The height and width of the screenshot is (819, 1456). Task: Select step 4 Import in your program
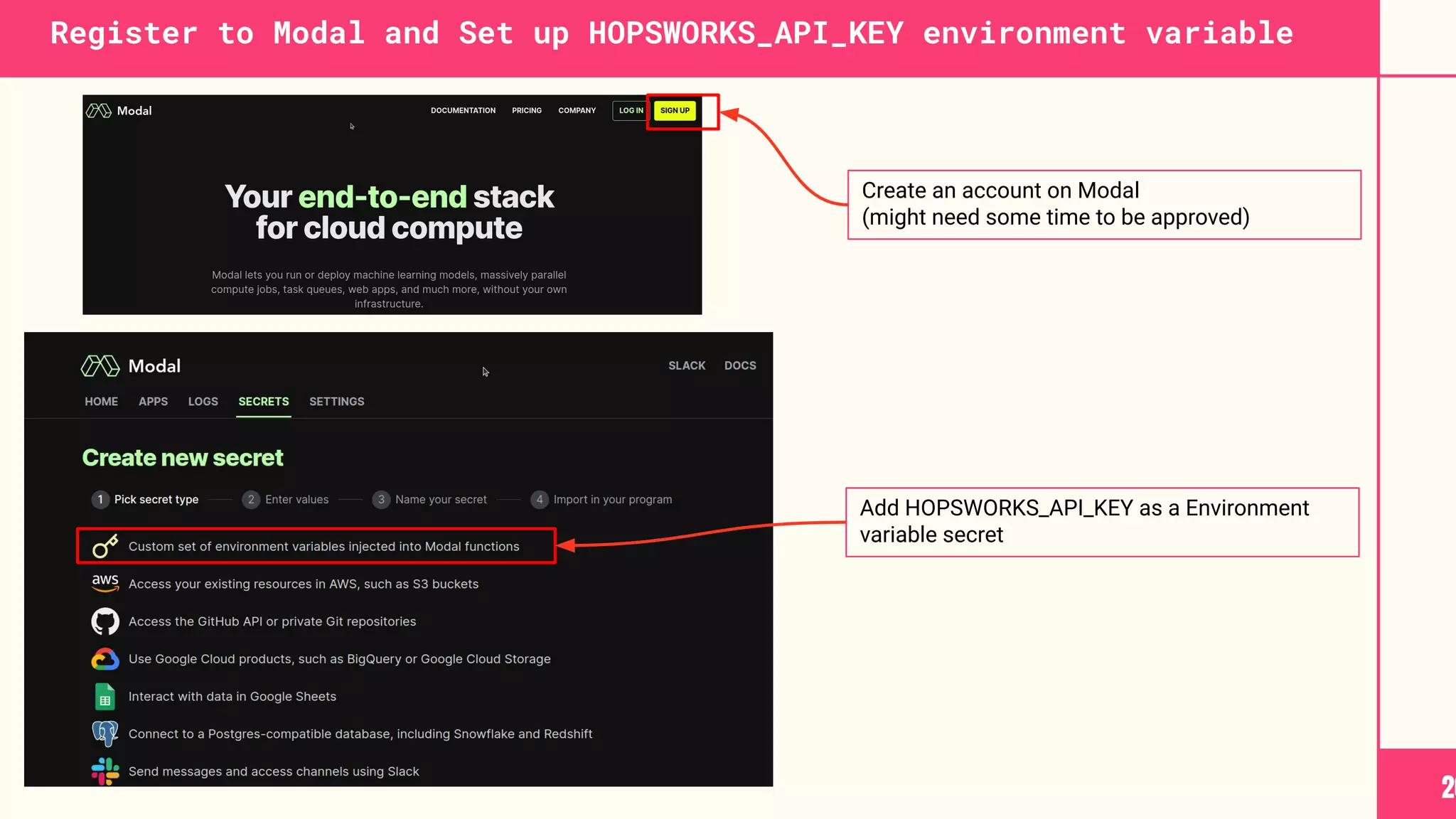coord(601,500)
